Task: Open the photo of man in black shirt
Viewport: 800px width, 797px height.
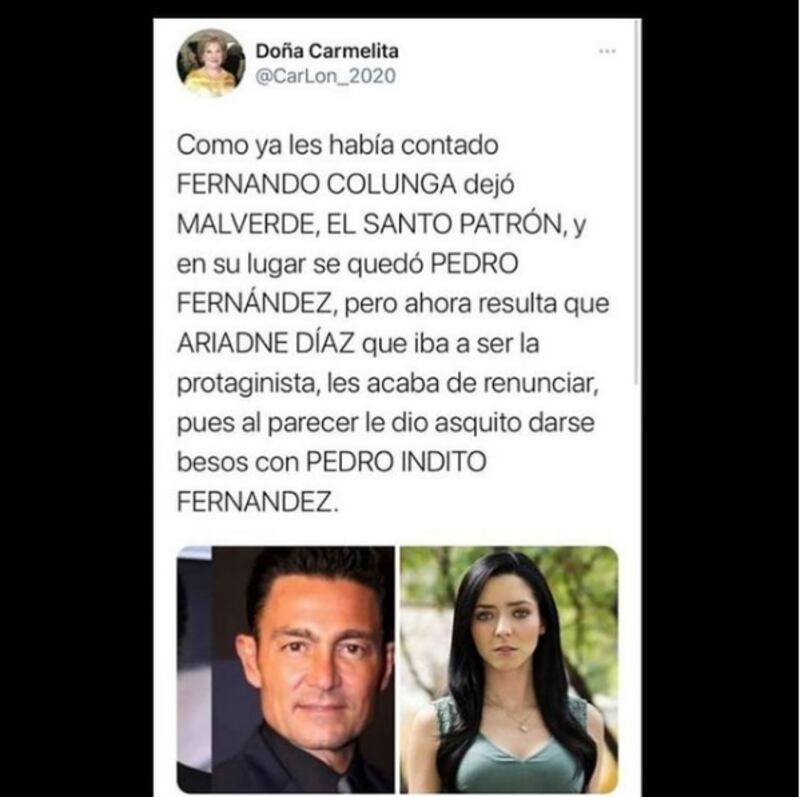Action: (303, 669)
